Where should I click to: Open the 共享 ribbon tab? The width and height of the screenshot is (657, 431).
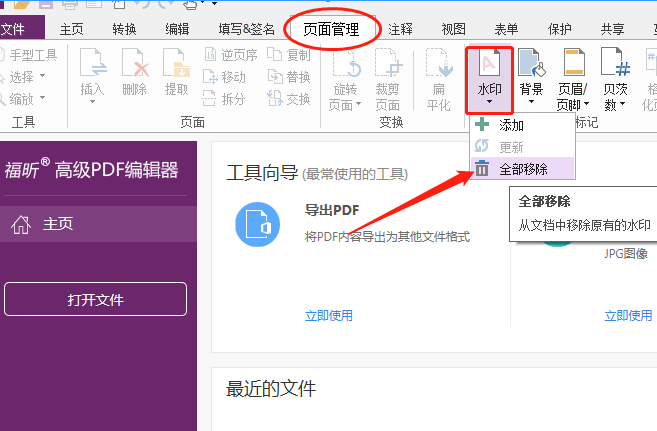[612, 29]
